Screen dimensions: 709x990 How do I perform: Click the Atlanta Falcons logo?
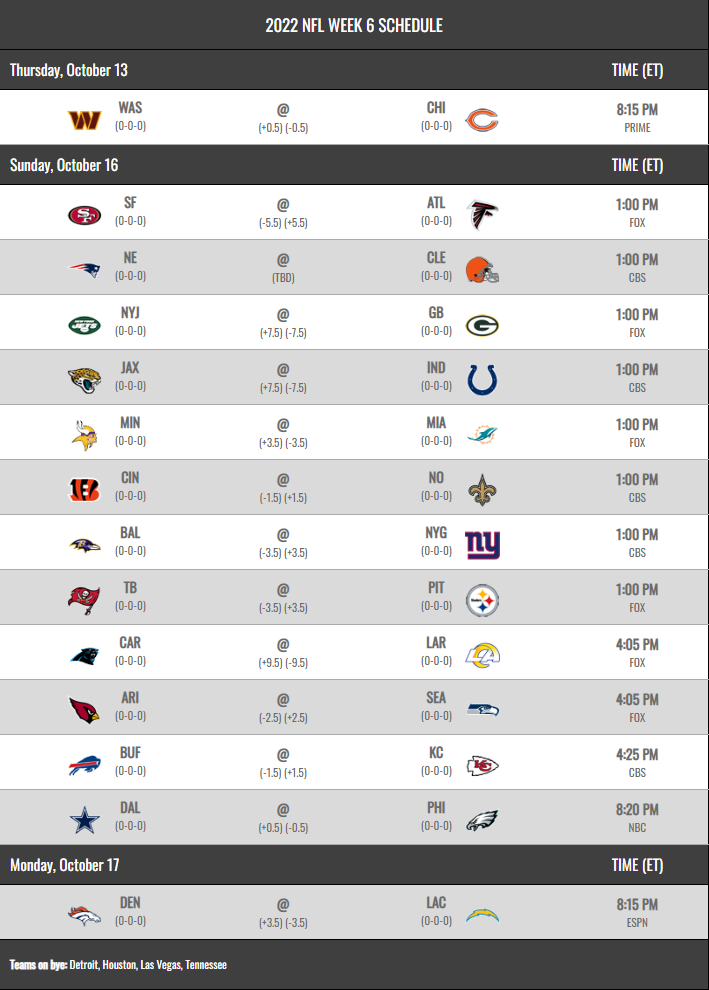(x=482, y=215)
